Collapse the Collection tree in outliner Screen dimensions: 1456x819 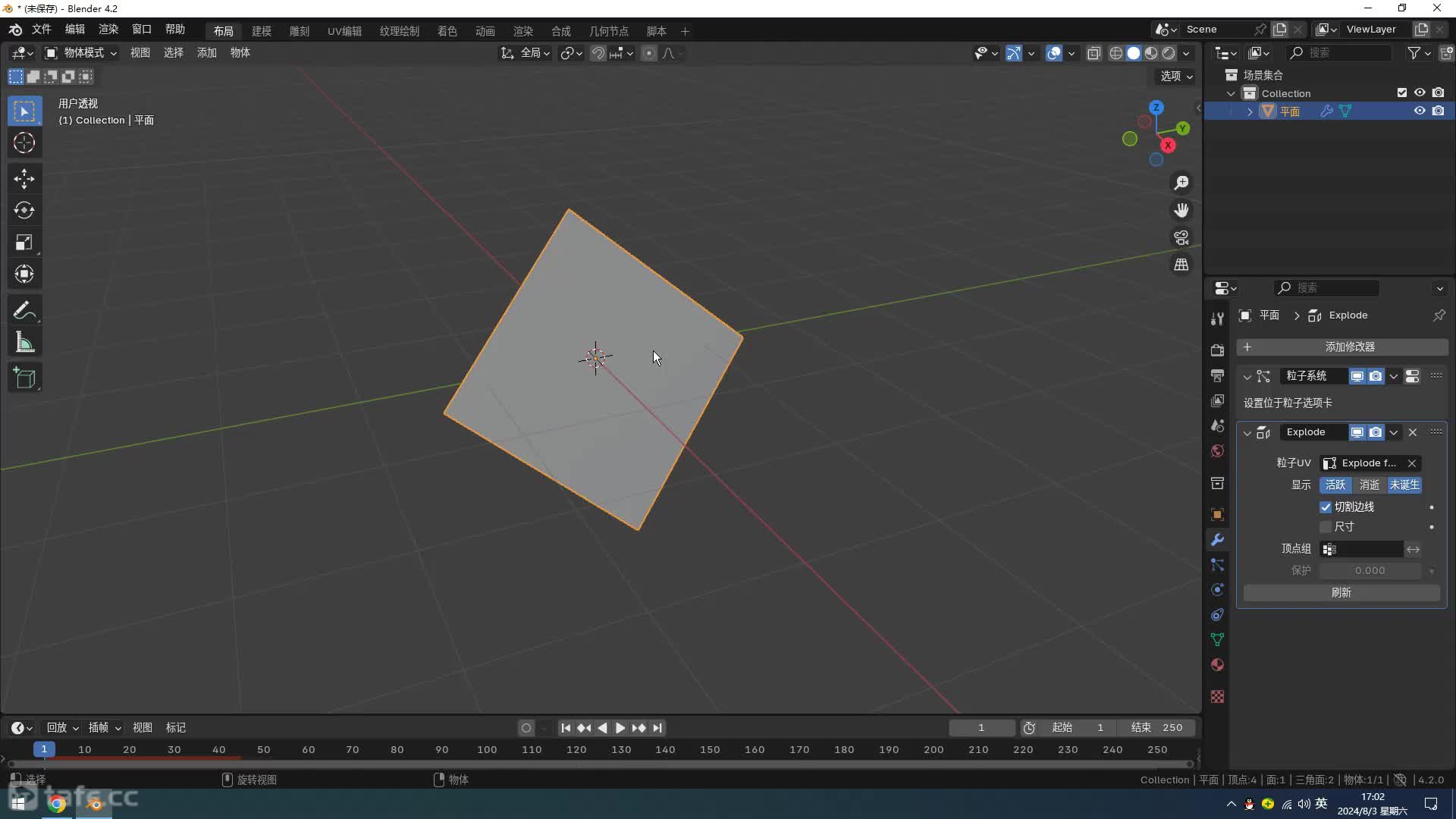coord(1231,93)
